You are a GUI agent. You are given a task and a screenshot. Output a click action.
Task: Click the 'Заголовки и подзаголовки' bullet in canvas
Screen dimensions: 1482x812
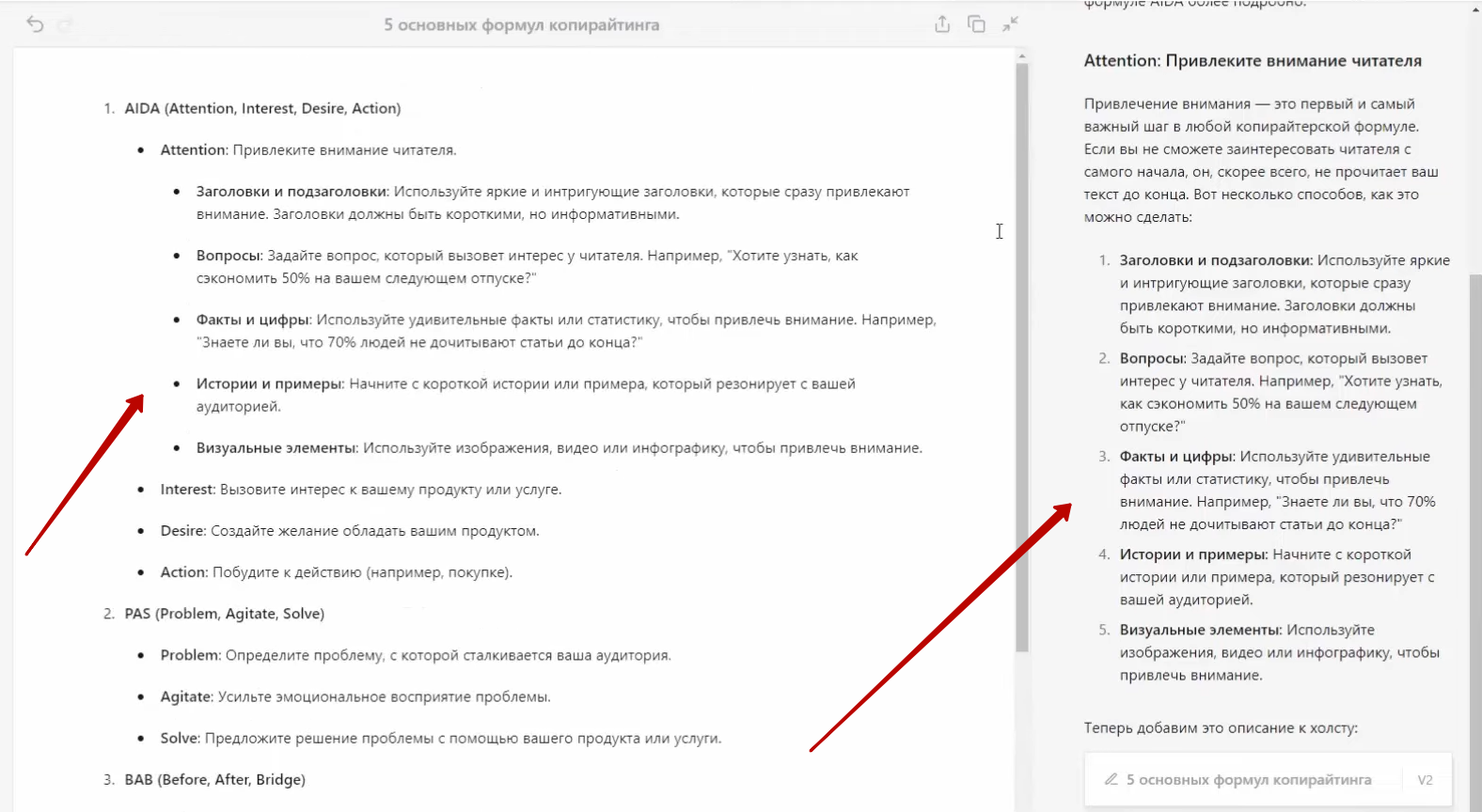tap(553, 202)
